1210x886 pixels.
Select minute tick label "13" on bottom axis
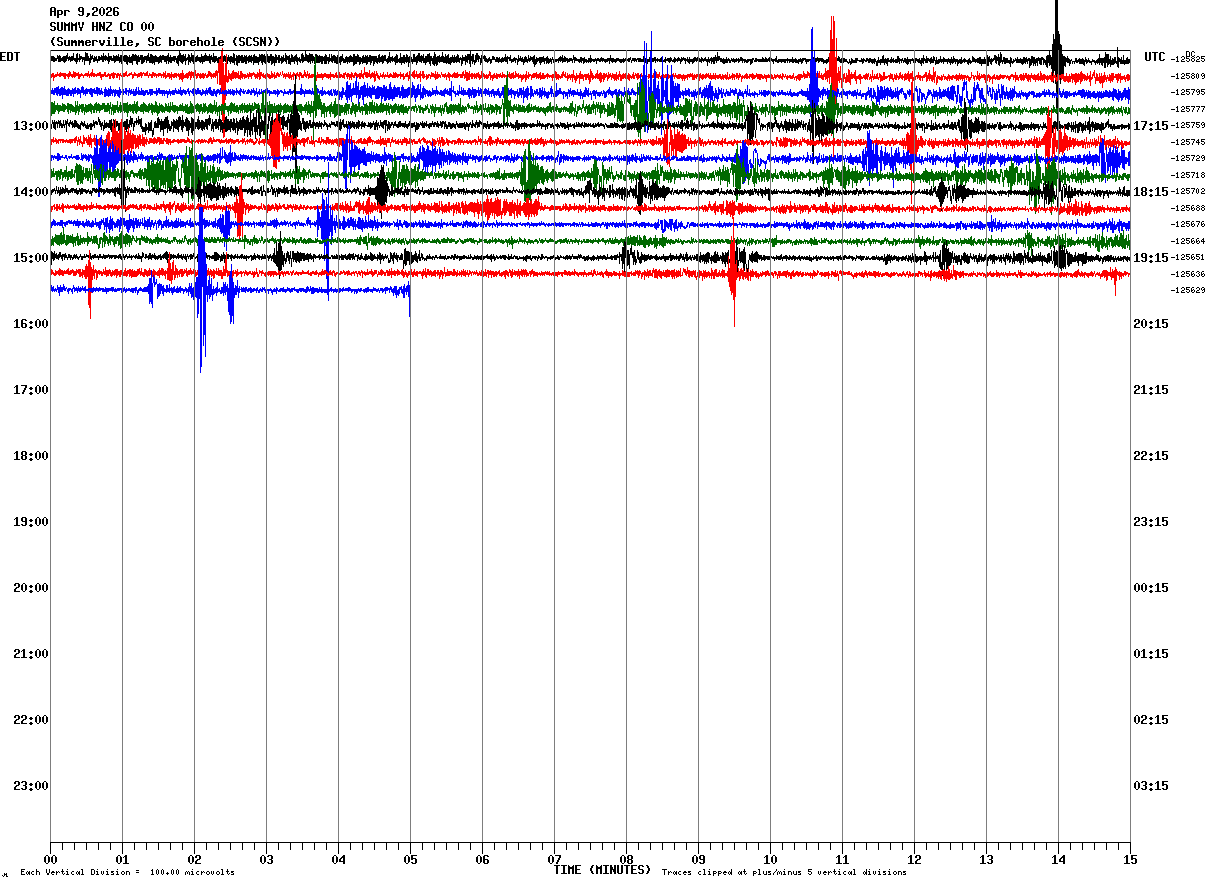pyautogui.click(x=986, y=859)
